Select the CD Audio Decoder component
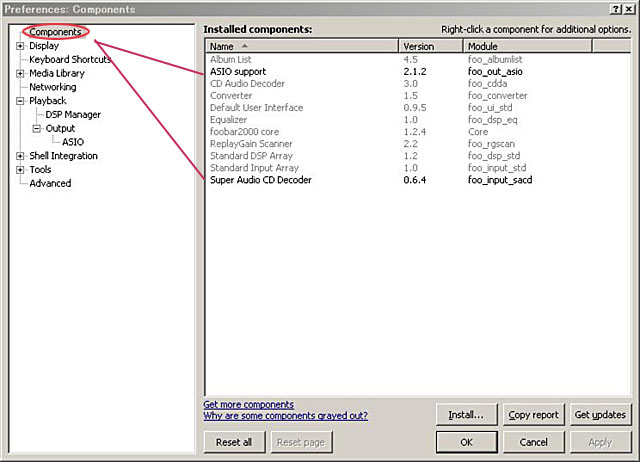The image size is (640, 462). 418,84
